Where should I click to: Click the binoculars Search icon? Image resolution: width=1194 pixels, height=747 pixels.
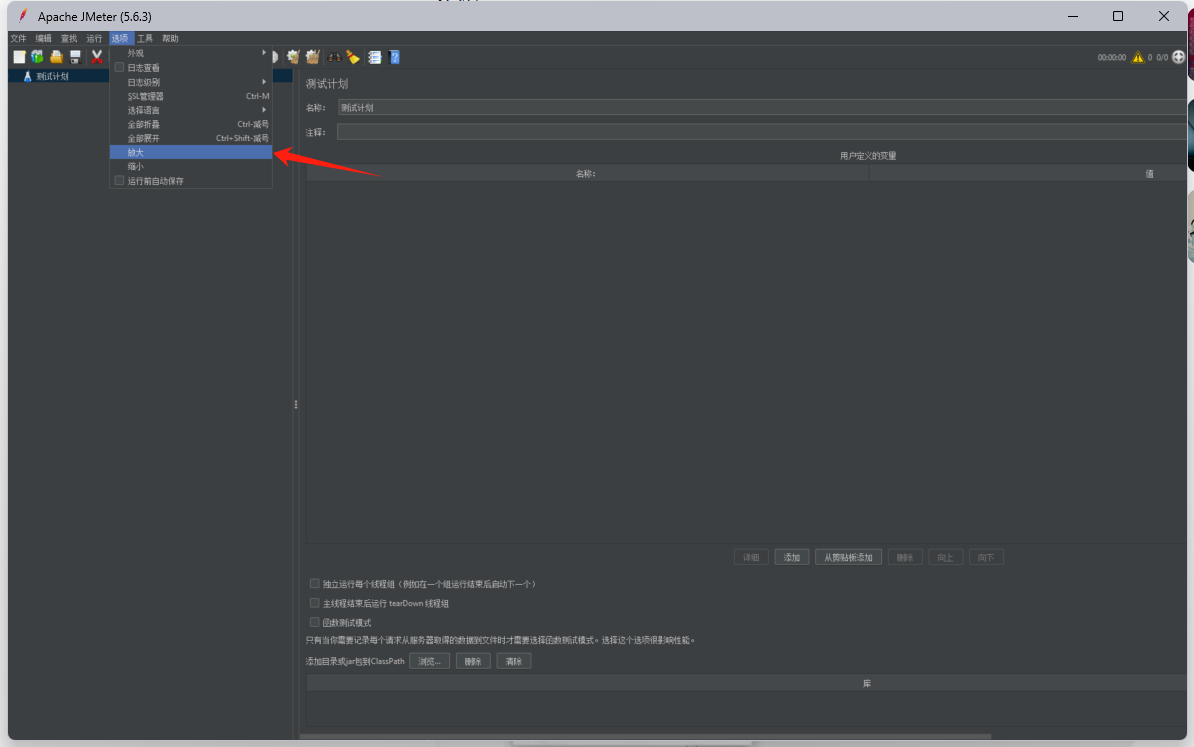point(334,57)
